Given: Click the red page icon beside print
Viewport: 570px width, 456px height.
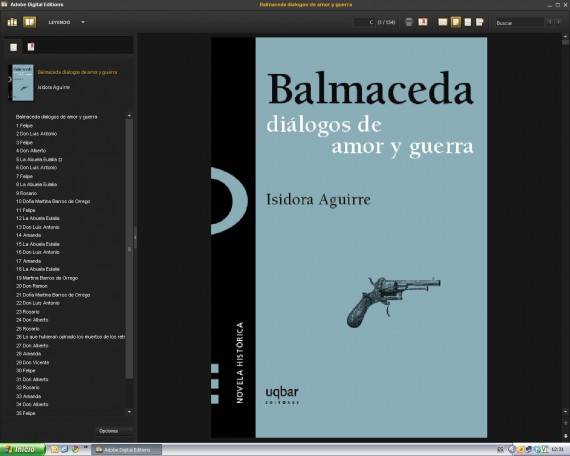Looking at the screenshot, I should 422,22.
